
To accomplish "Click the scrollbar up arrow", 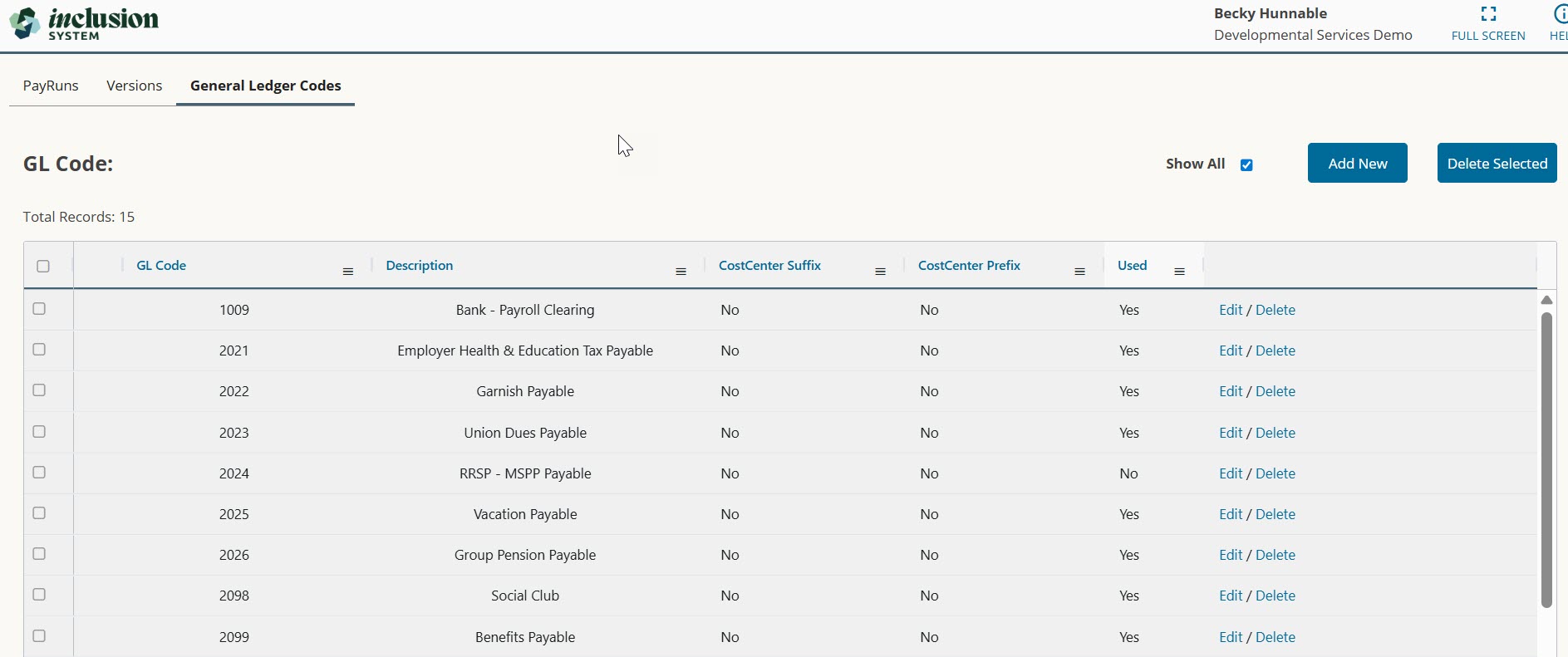I will [1546, 300].
